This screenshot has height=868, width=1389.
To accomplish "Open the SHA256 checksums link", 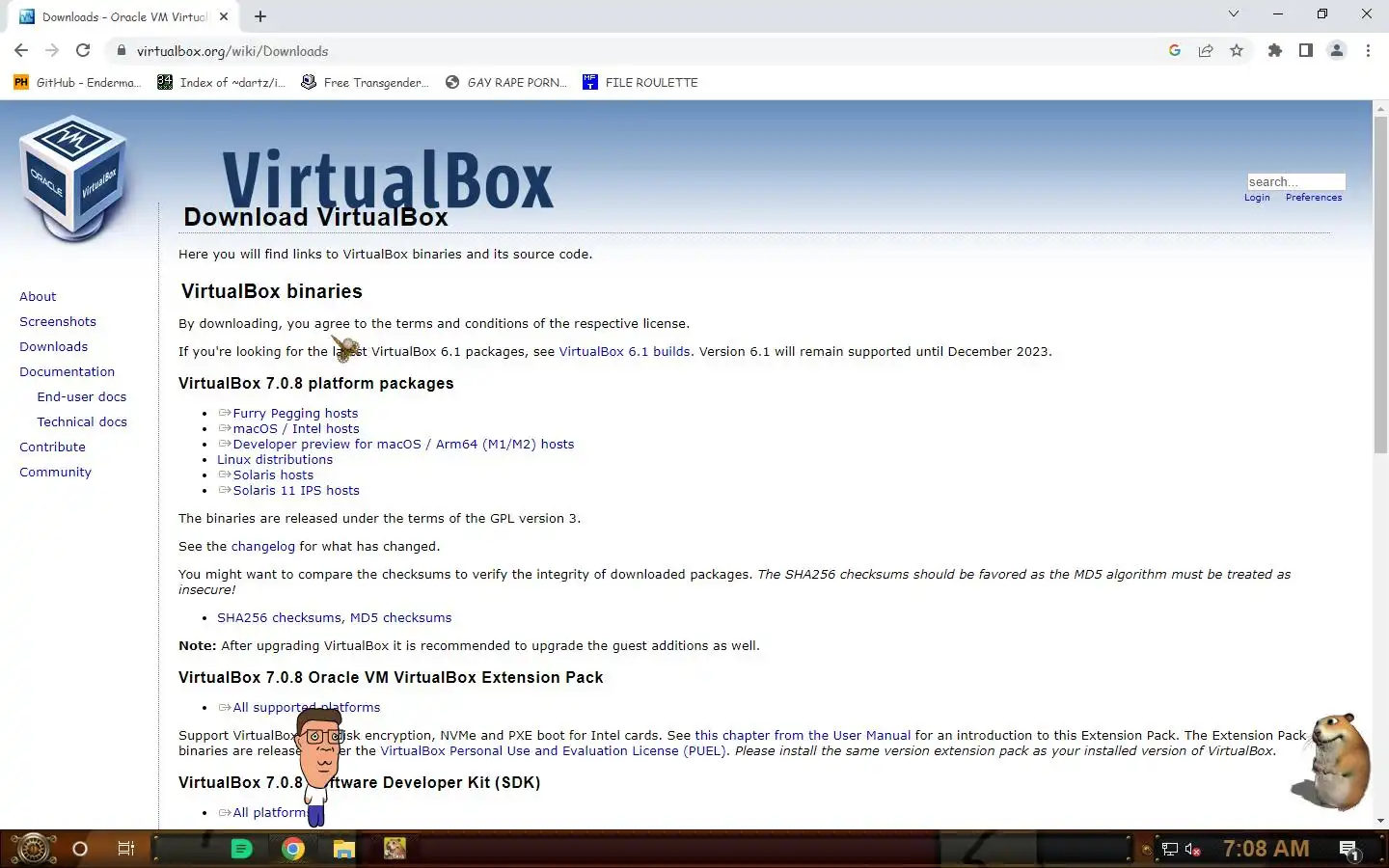I will (x=279, y=617).
